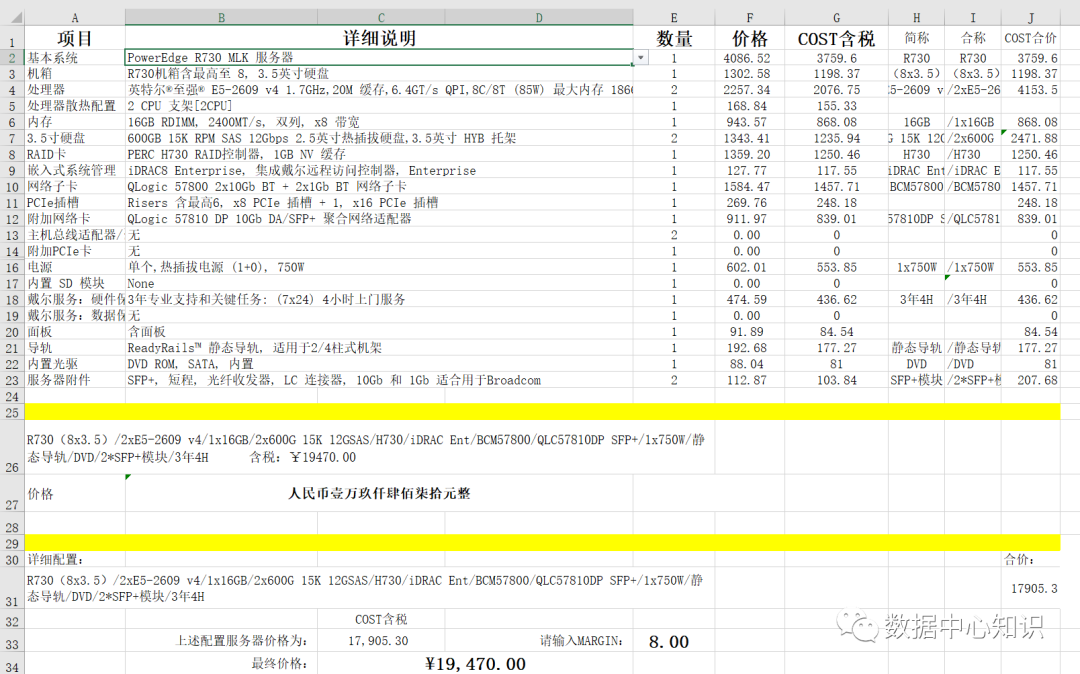Select column J header

click(x=1030, y=18)
